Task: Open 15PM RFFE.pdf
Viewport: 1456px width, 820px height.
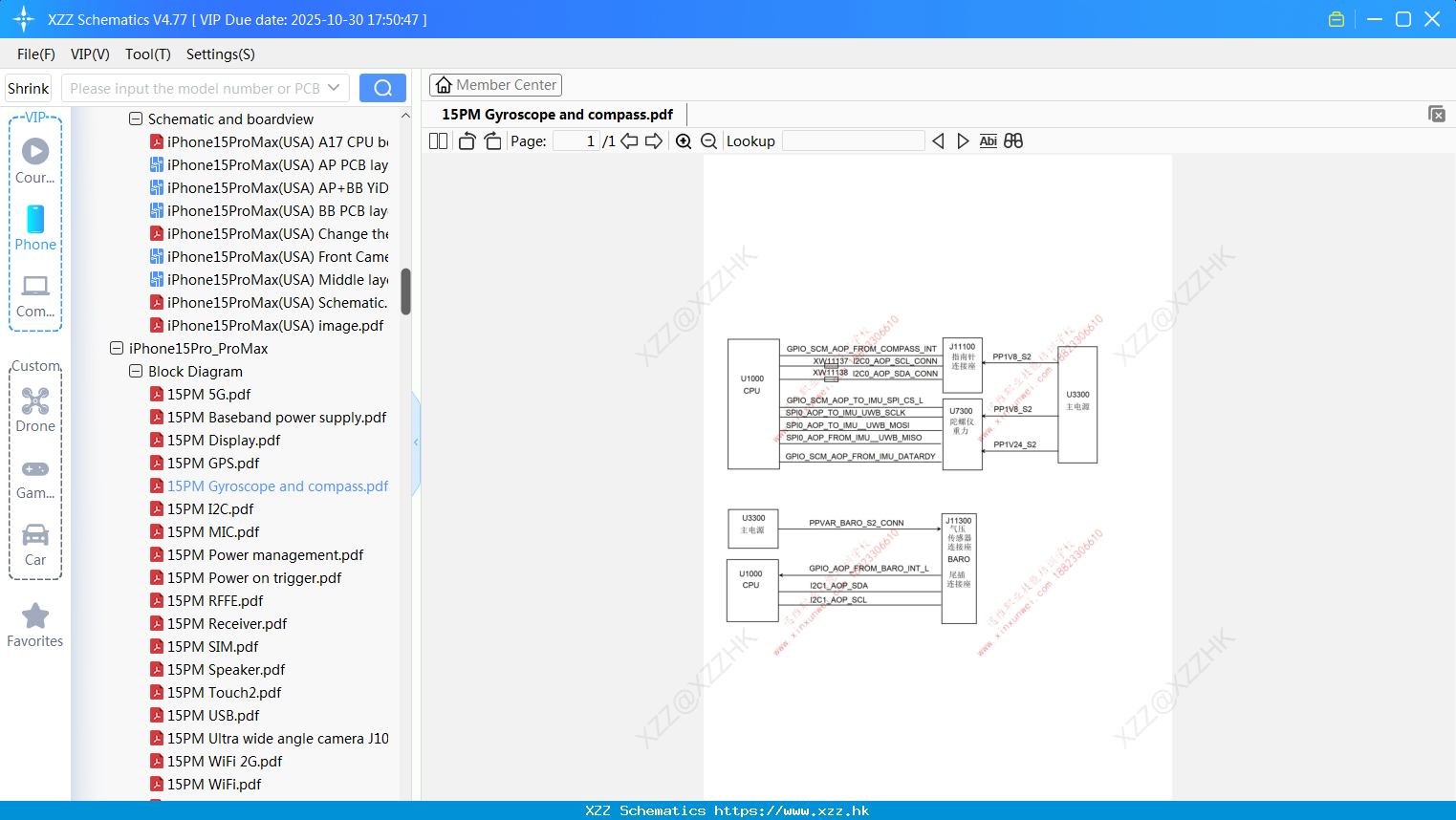Action: pos(206,601)
